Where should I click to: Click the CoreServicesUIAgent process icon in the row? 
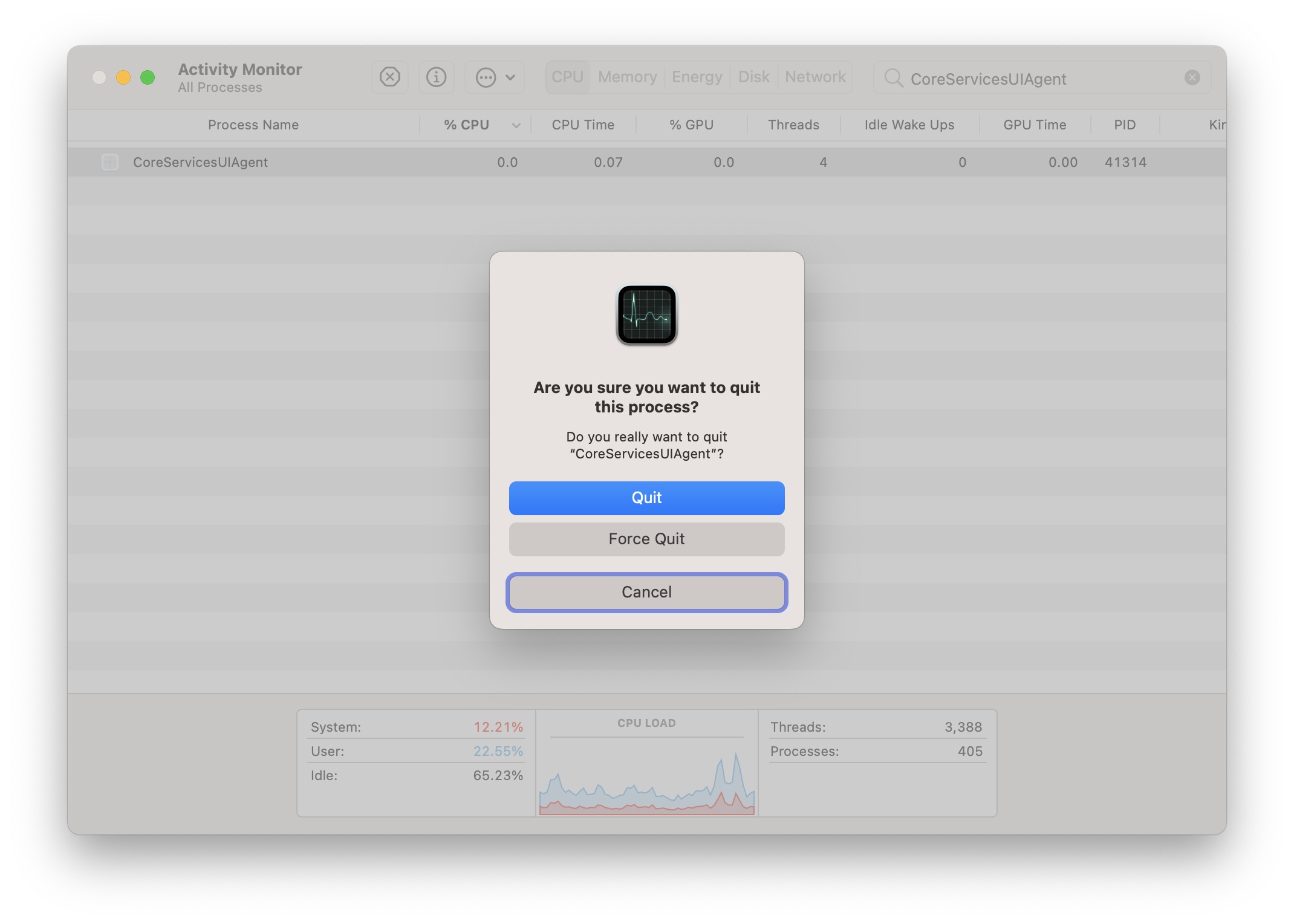pyautogui.click(x=110, y=162)
